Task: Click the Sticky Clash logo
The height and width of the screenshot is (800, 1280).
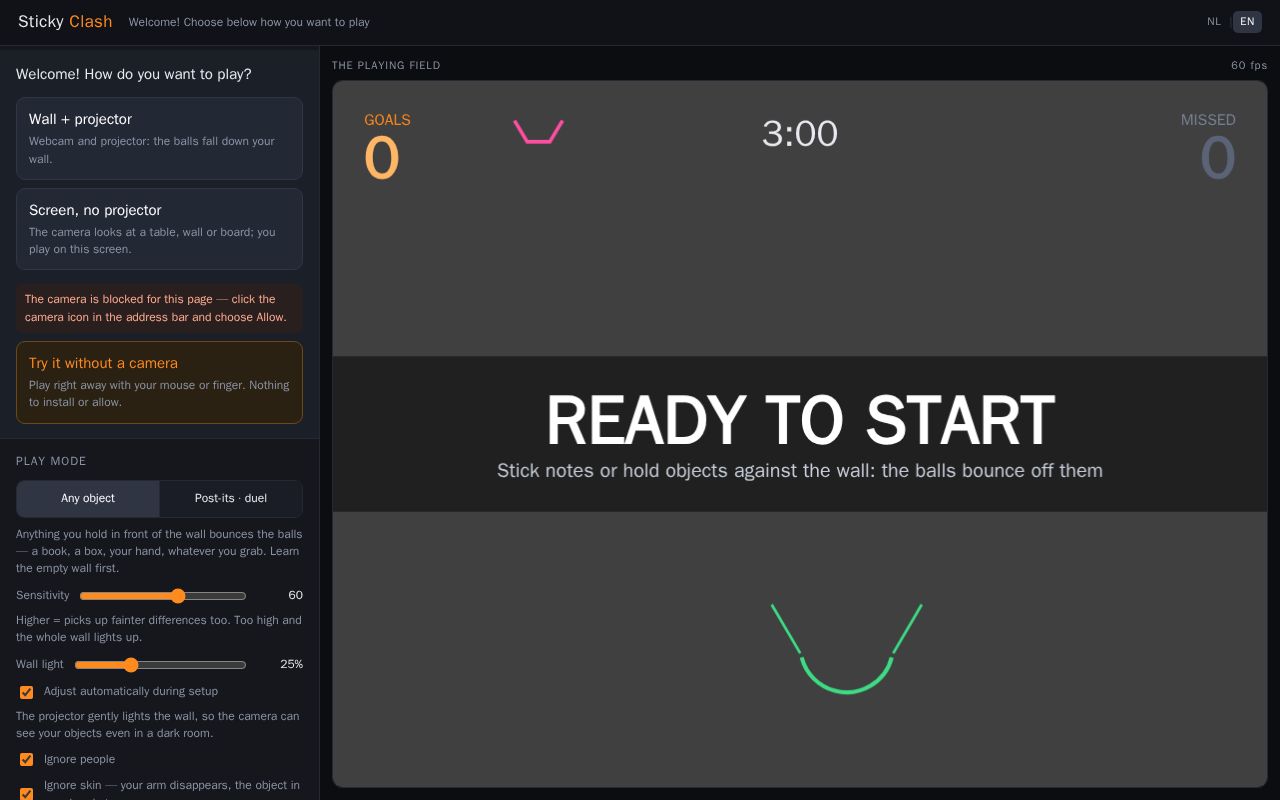Action: tap(65, 21)
